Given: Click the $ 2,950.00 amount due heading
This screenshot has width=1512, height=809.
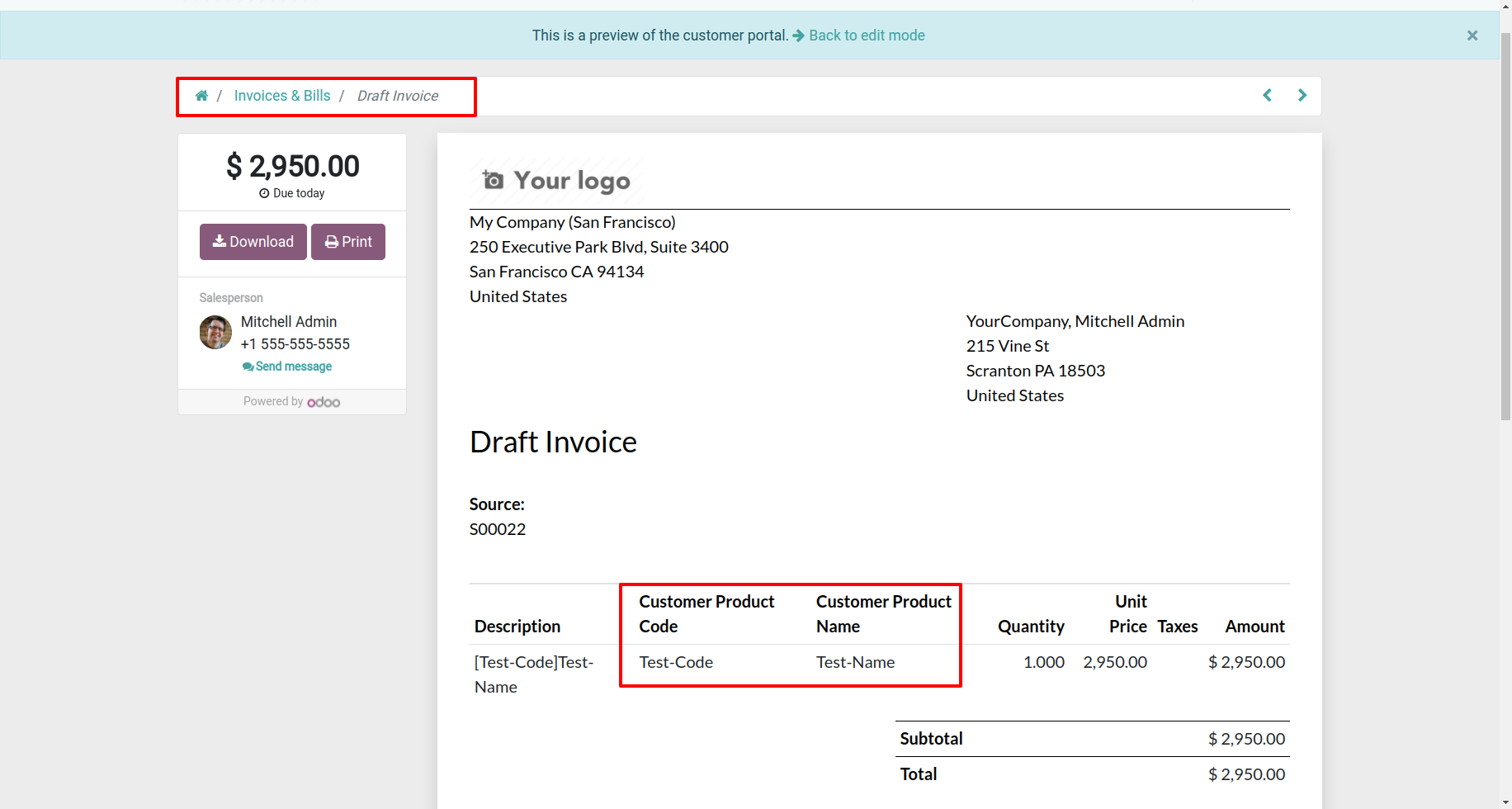Looking at the screenshot, I should point(293,167).
